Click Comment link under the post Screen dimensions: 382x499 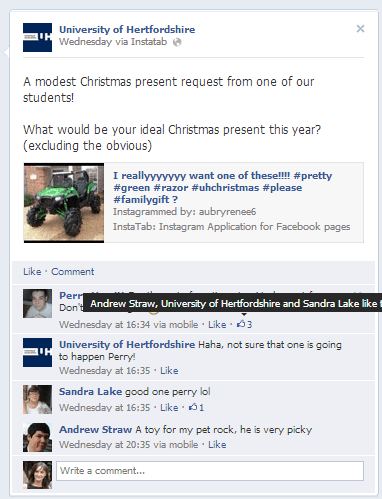pyautogui.click(x=73, y=272)
